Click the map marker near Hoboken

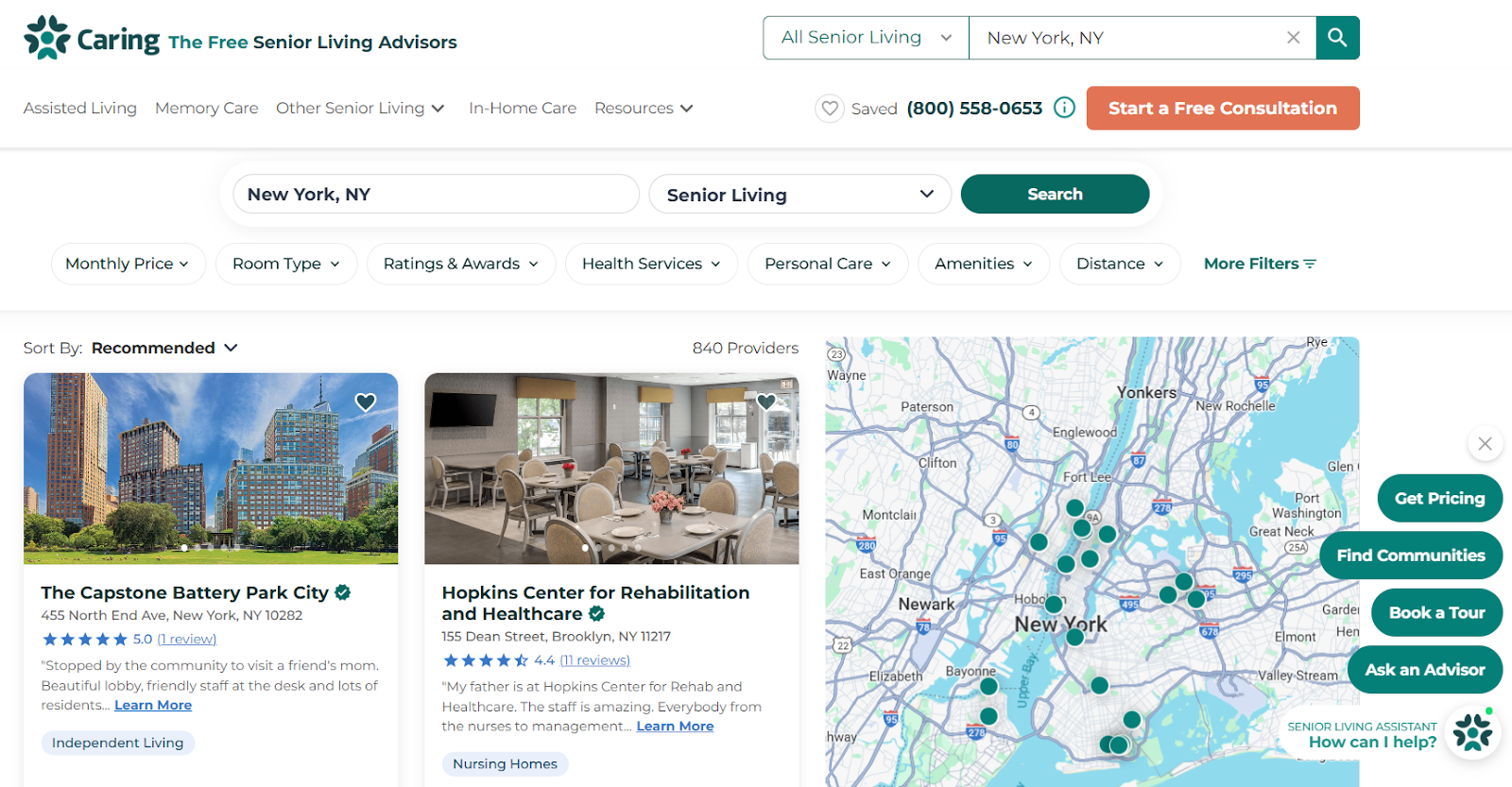[x=1054, y=604]
